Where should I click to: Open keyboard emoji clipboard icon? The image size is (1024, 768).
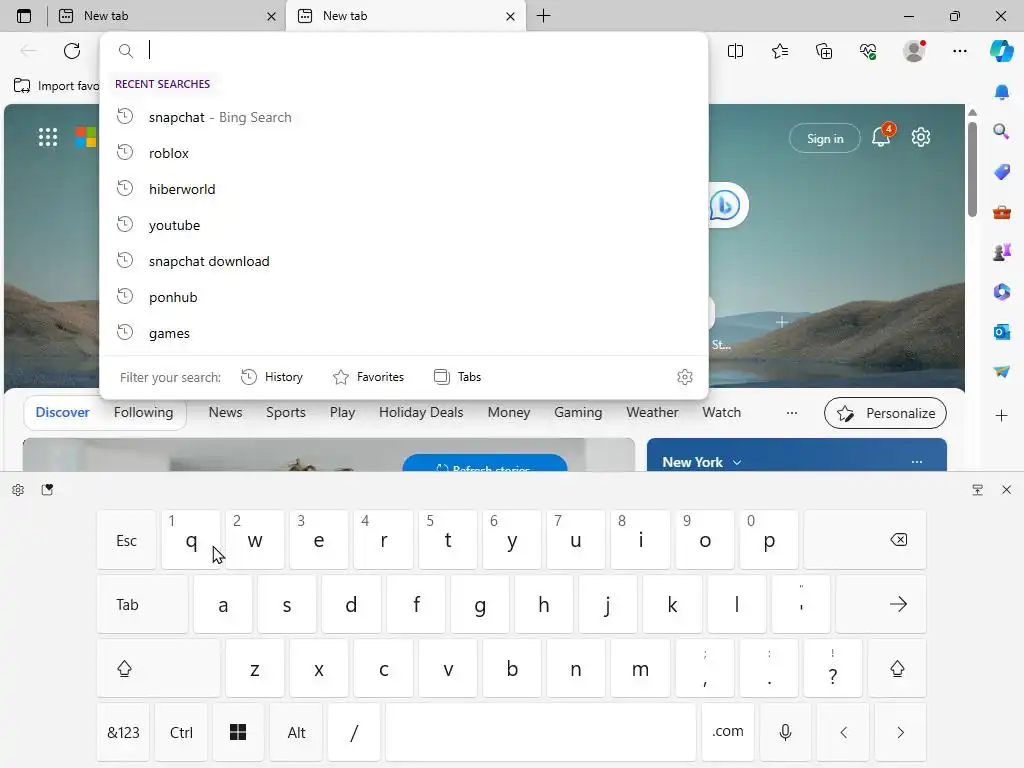pyautogui.click(x=47, y=490)
